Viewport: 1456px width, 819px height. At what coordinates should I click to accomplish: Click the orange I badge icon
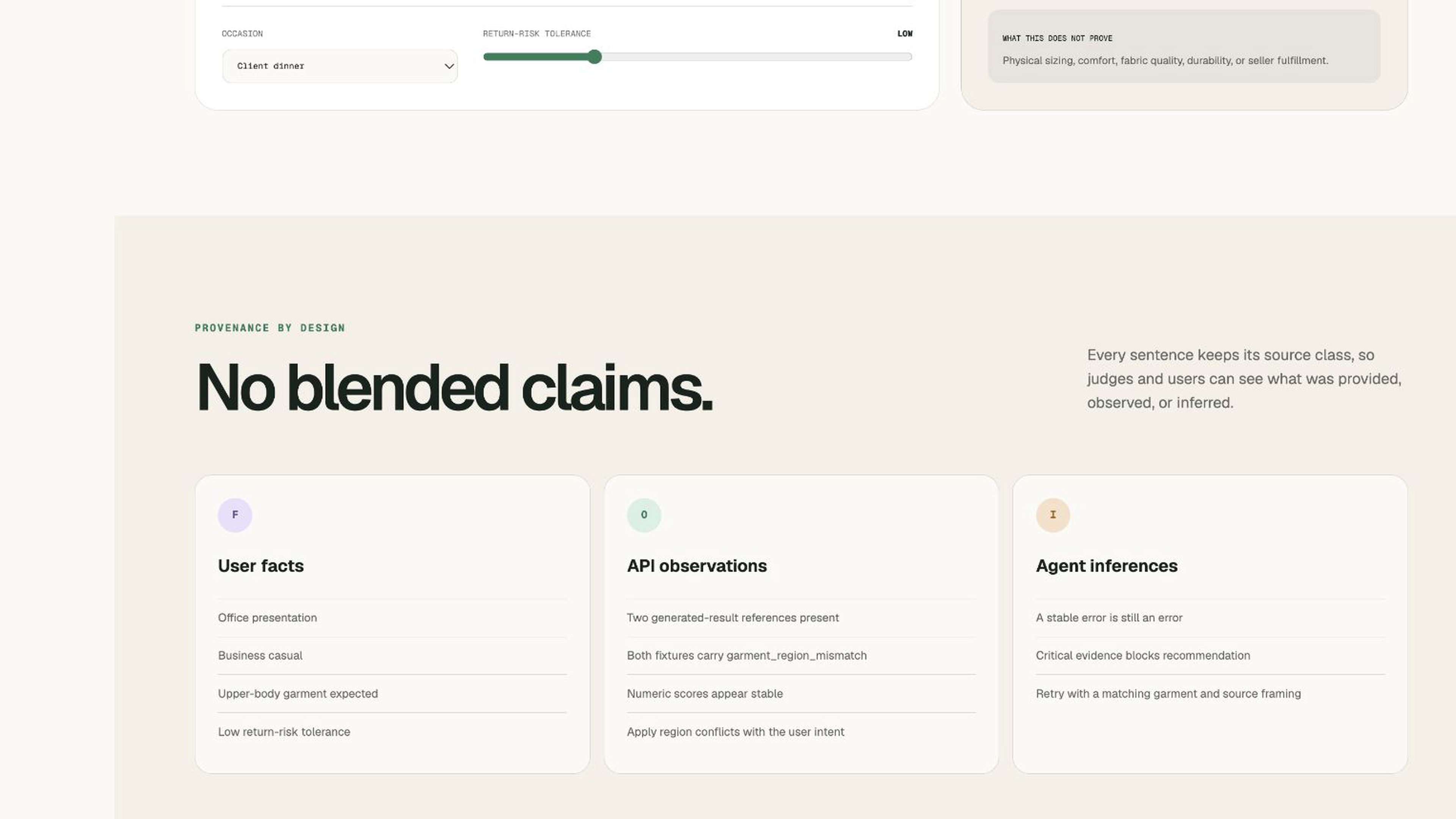1053,515
